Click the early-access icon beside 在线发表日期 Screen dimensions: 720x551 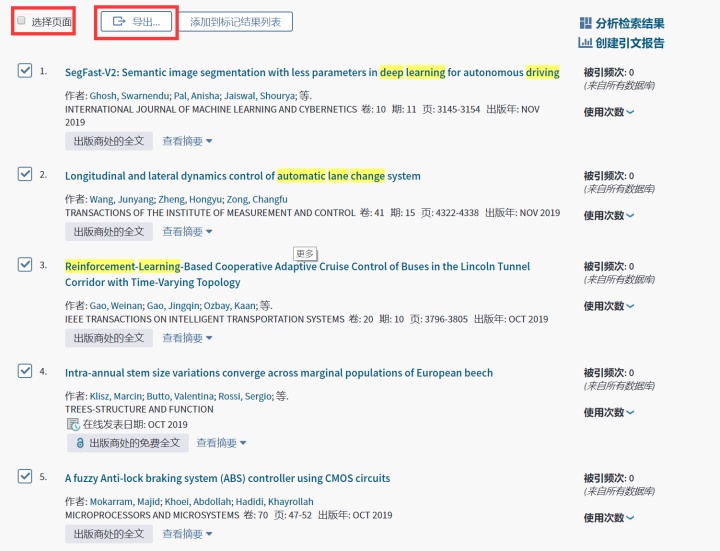[73, 424]
